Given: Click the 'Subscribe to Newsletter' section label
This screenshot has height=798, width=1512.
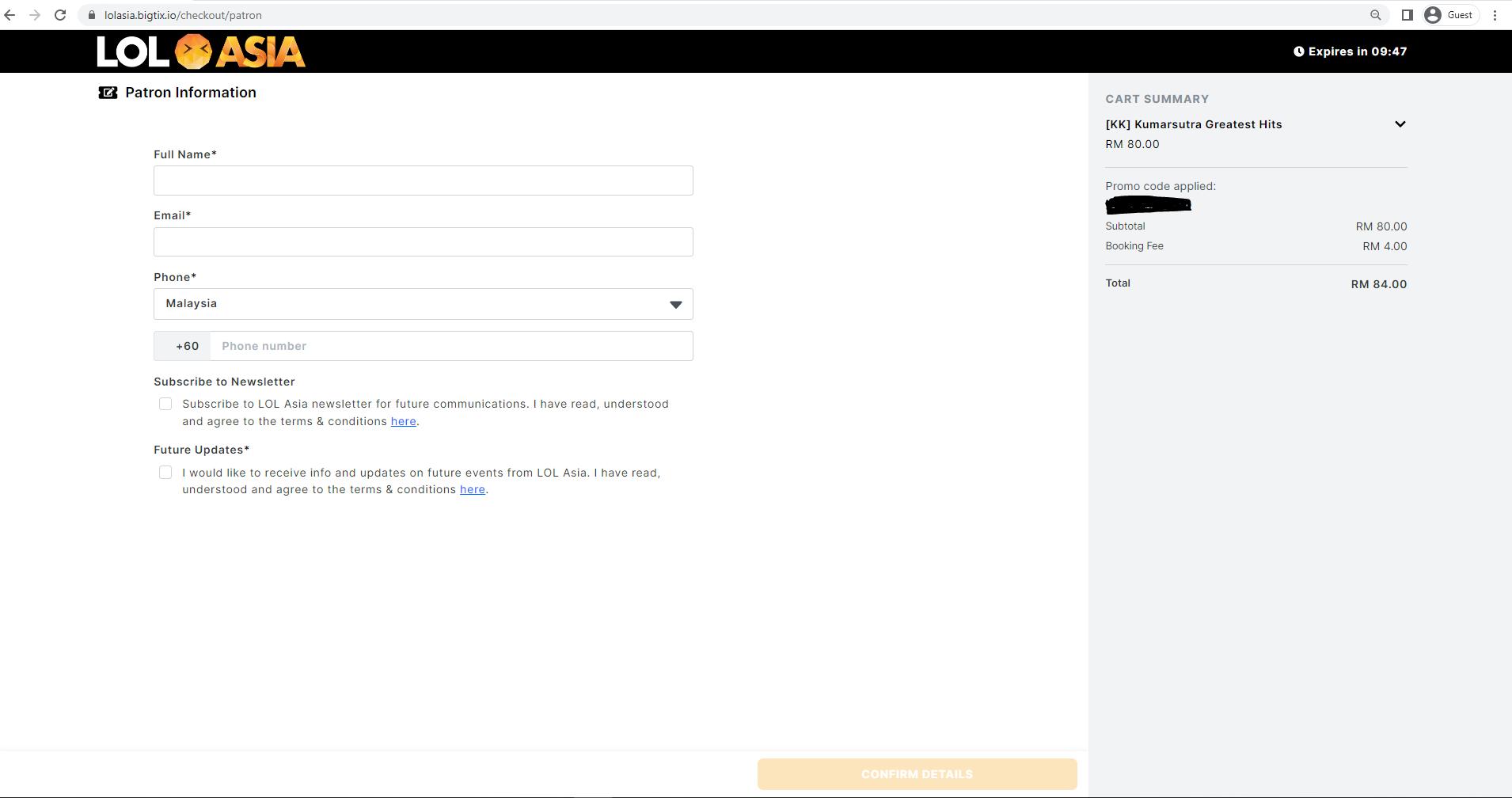Looking at the screenshot, I should (x=224, y=382).
